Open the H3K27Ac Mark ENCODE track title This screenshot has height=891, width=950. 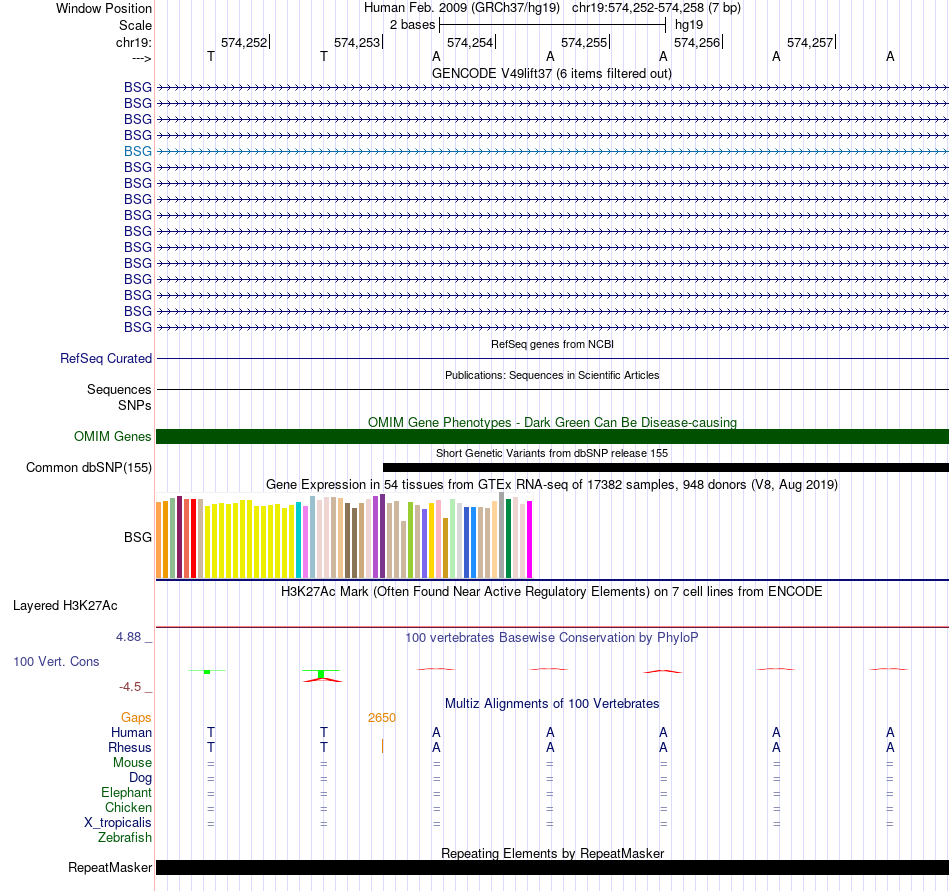pyautogui.click(x=552, y=592)
